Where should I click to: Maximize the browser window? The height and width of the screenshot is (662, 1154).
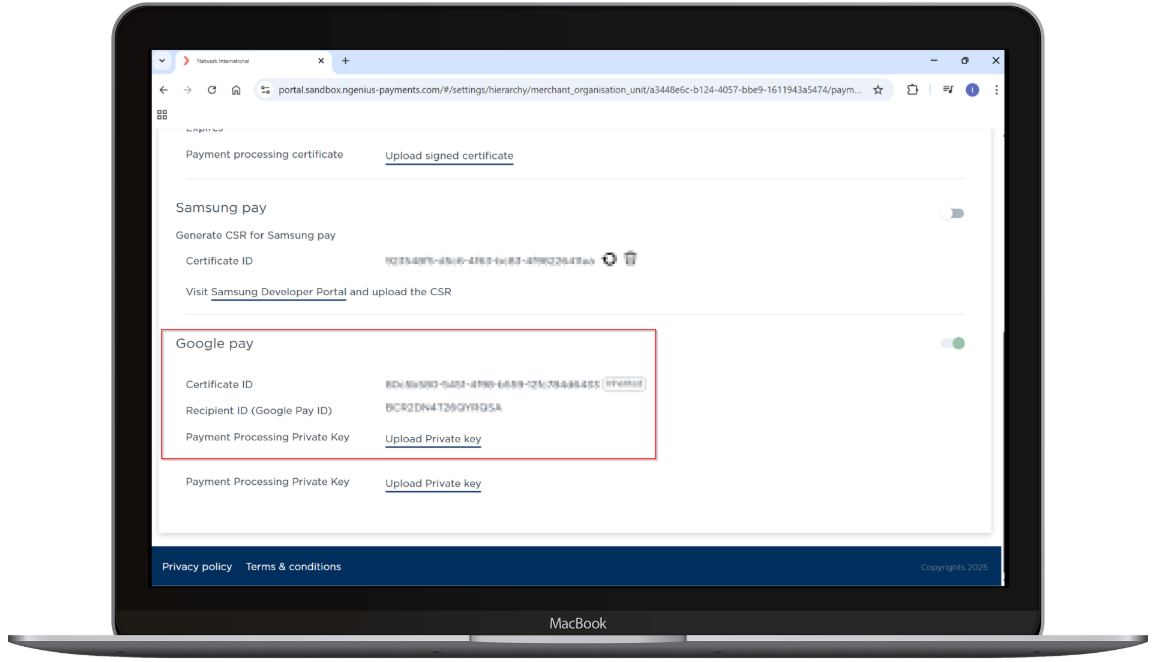pos(965,61)
